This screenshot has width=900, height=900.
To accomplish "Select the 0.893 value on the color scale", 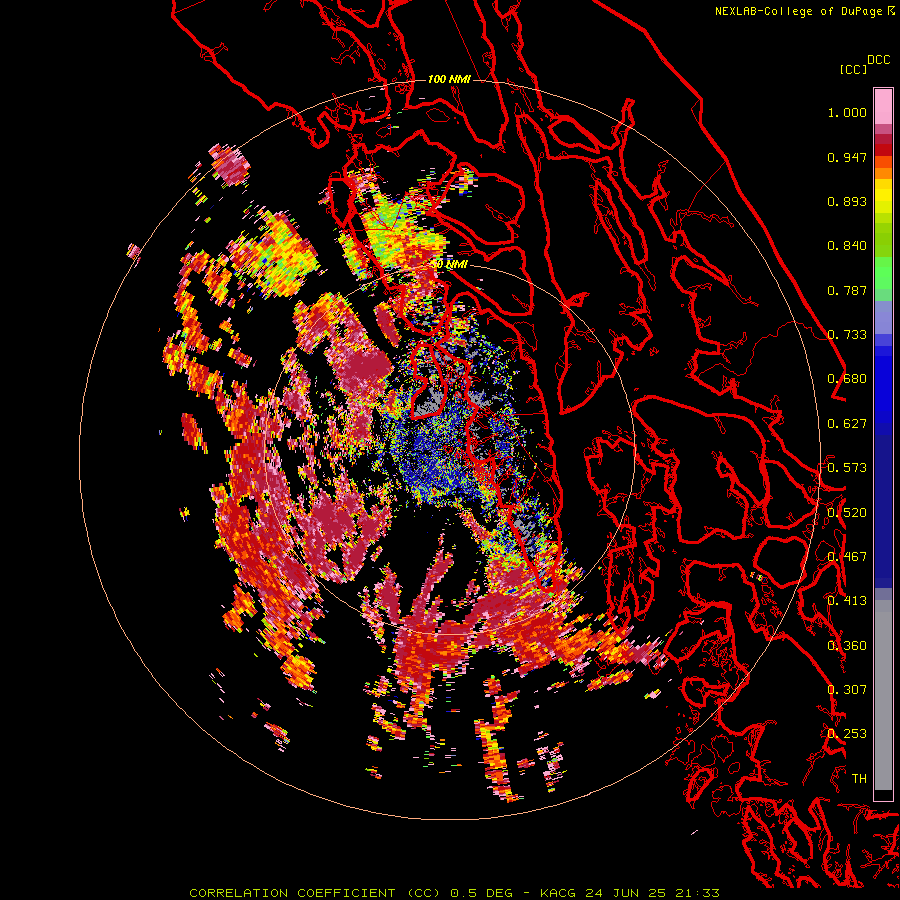I will (x=847, y=201).
